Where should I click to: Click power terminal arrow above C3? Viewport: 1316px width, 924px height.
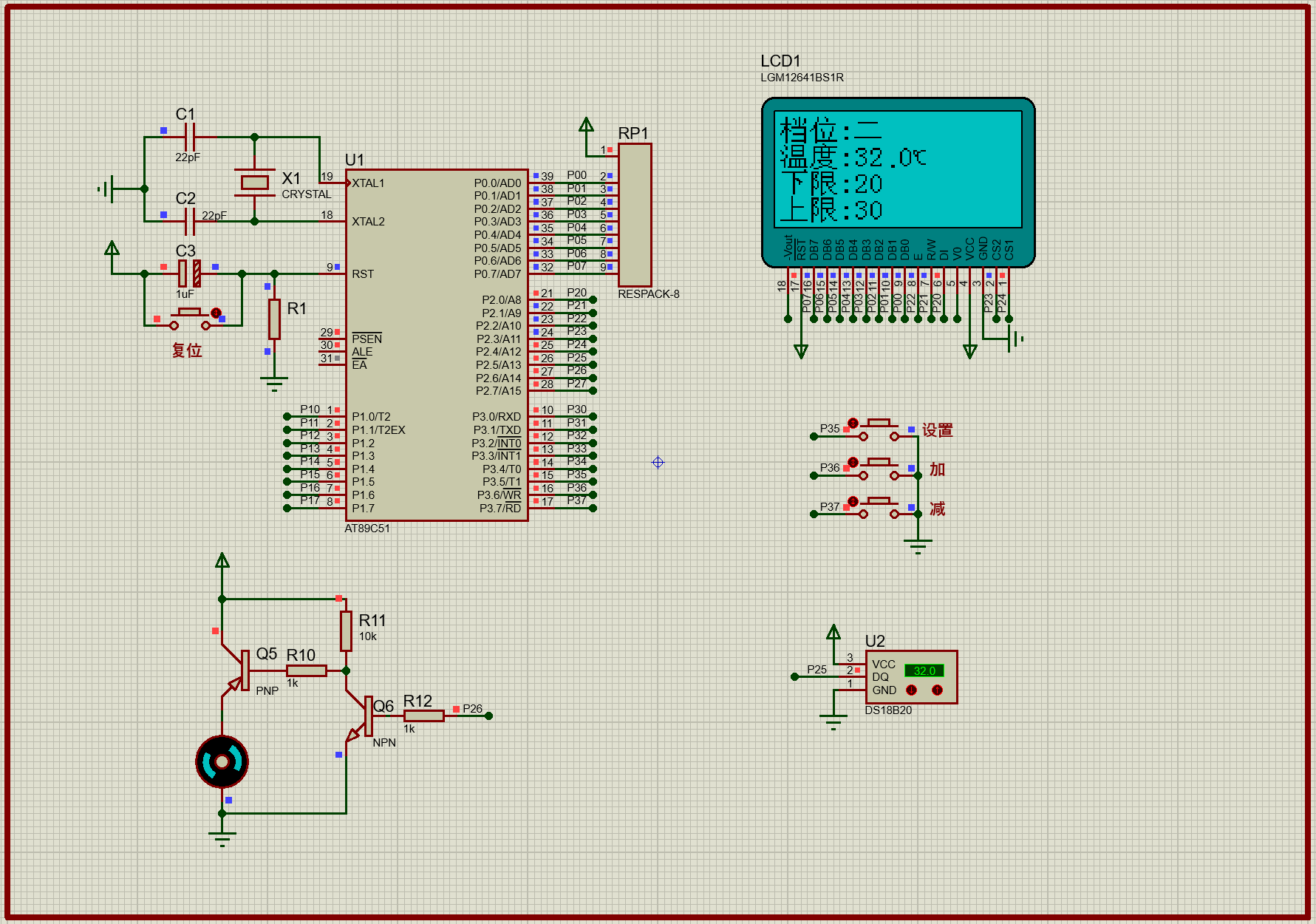112,248
